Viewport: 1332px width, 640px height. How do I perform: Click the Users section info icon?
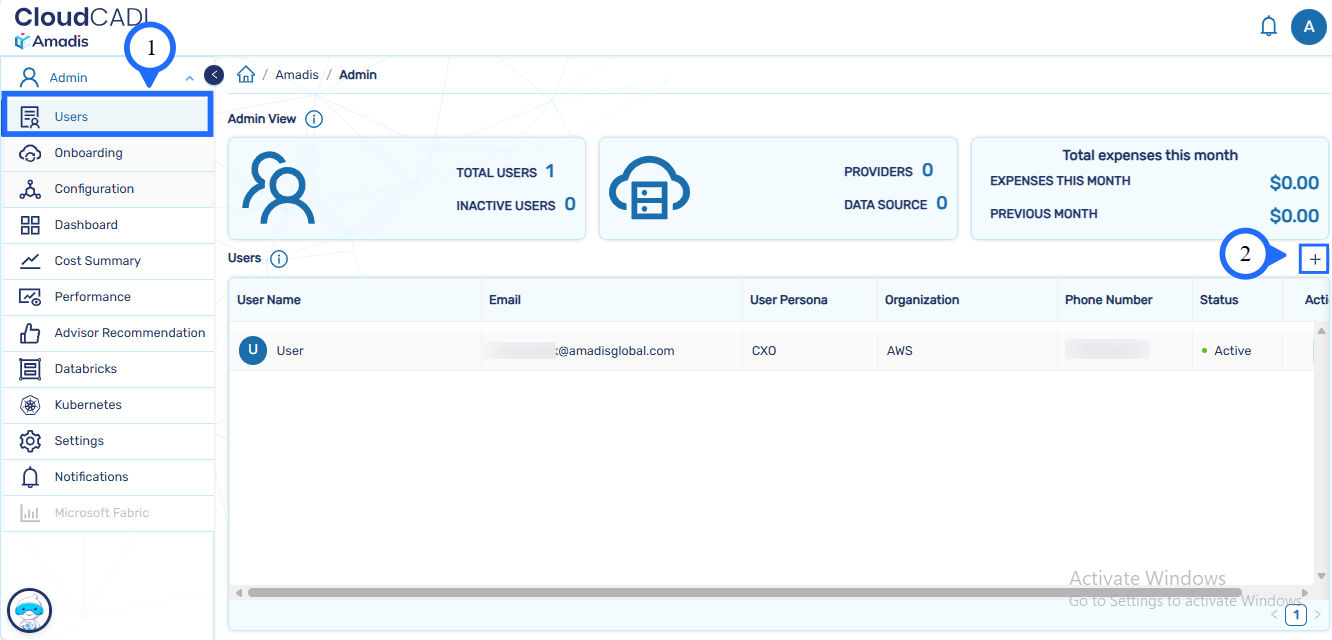coord(279,259)
